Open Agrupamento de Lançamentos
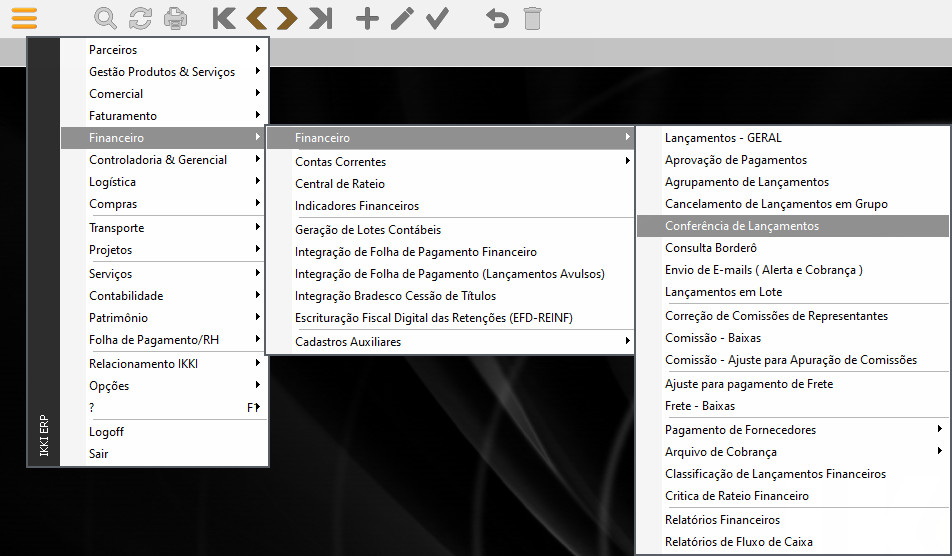The width and height of the screenshot is (952, 556). pos(793,181)
